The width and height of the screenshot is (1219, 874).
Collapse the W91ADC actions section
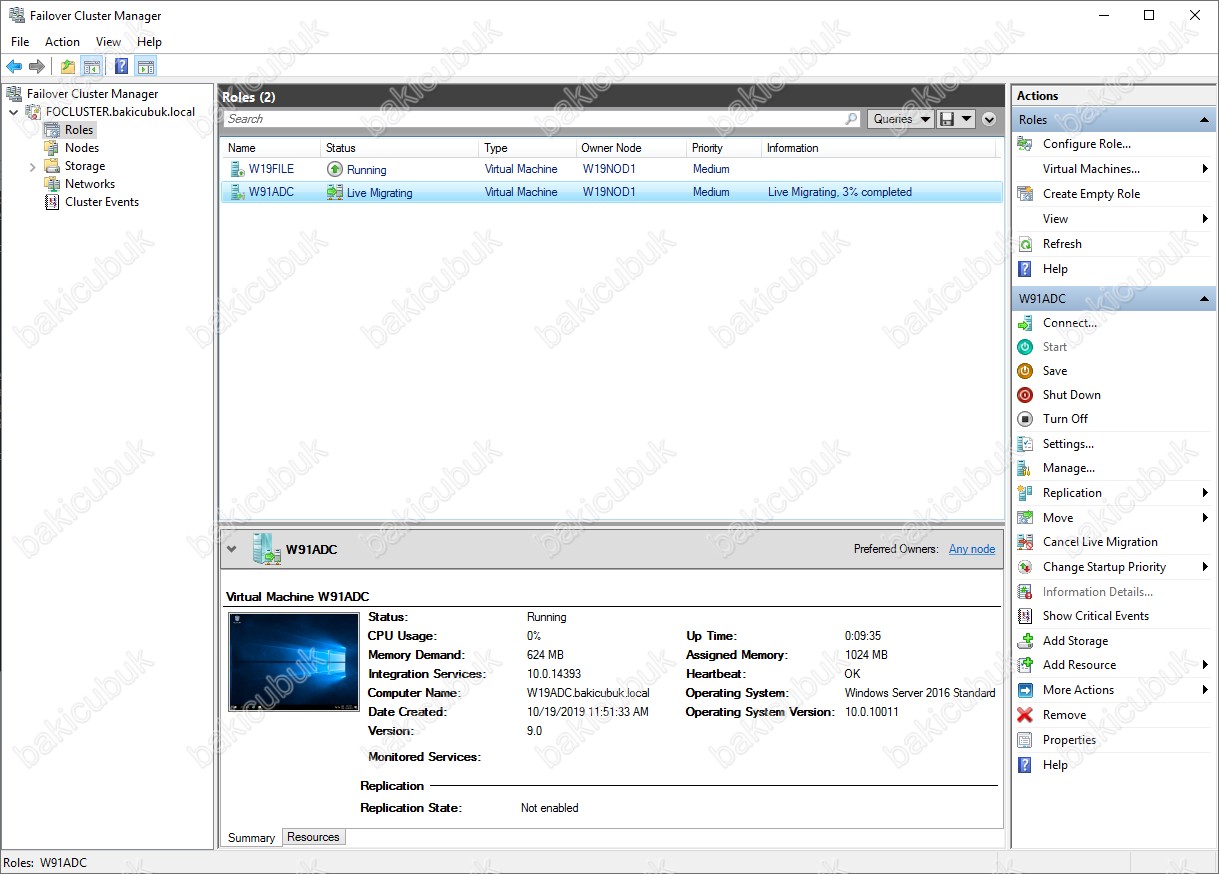[1205, 298]
